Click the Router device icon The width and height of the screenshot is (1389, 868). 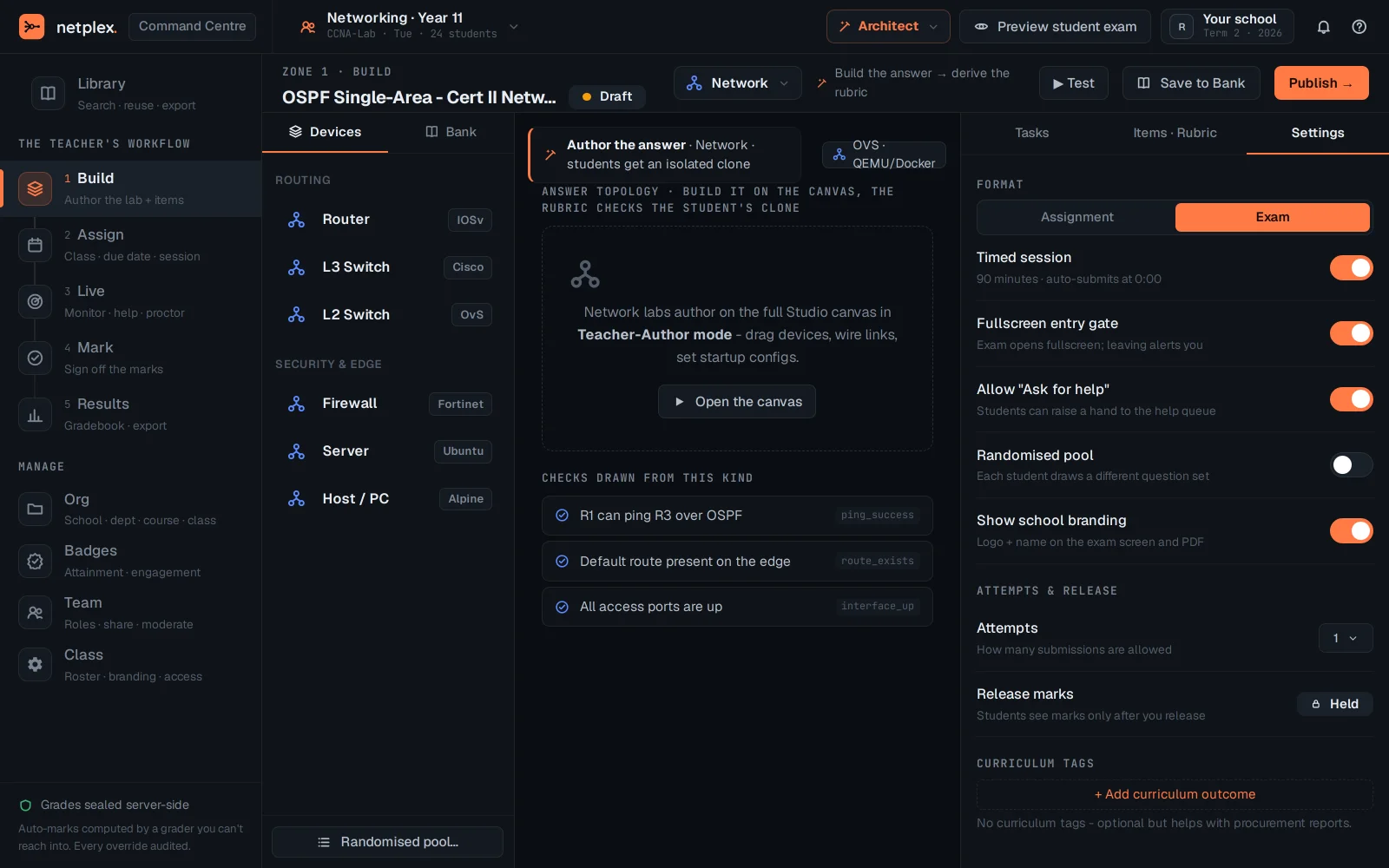(x=296, y=220)
